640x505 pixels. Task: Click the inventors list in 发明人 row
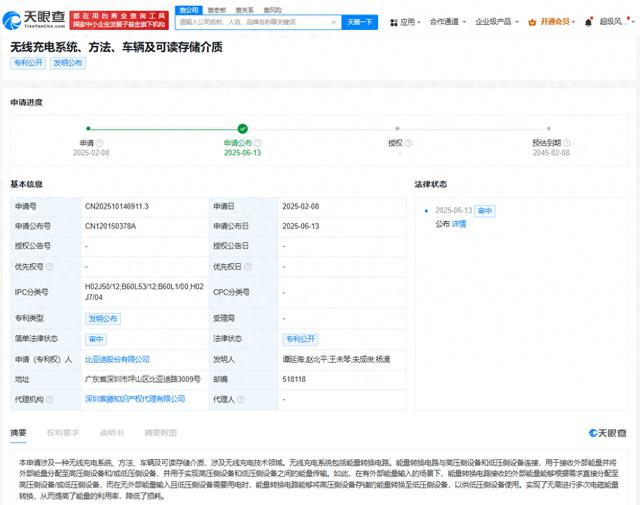click(336, 360)
